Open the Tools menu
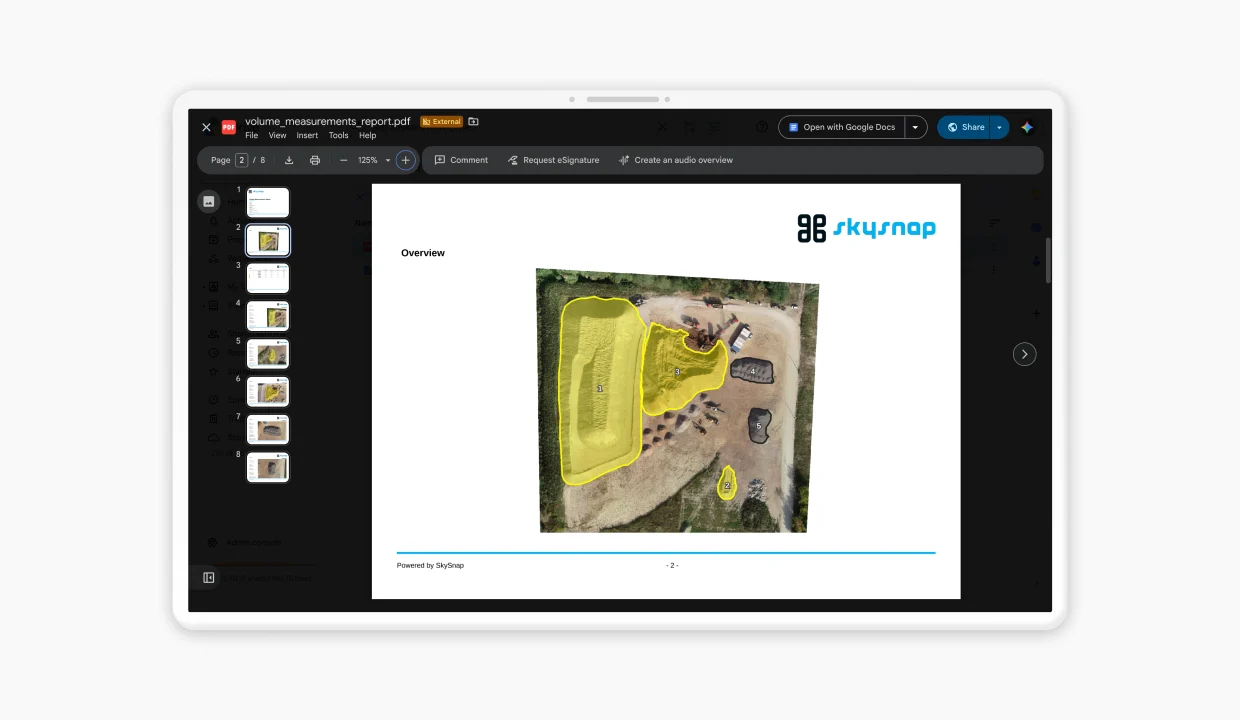1240x720 pixels. click(339, 135)
